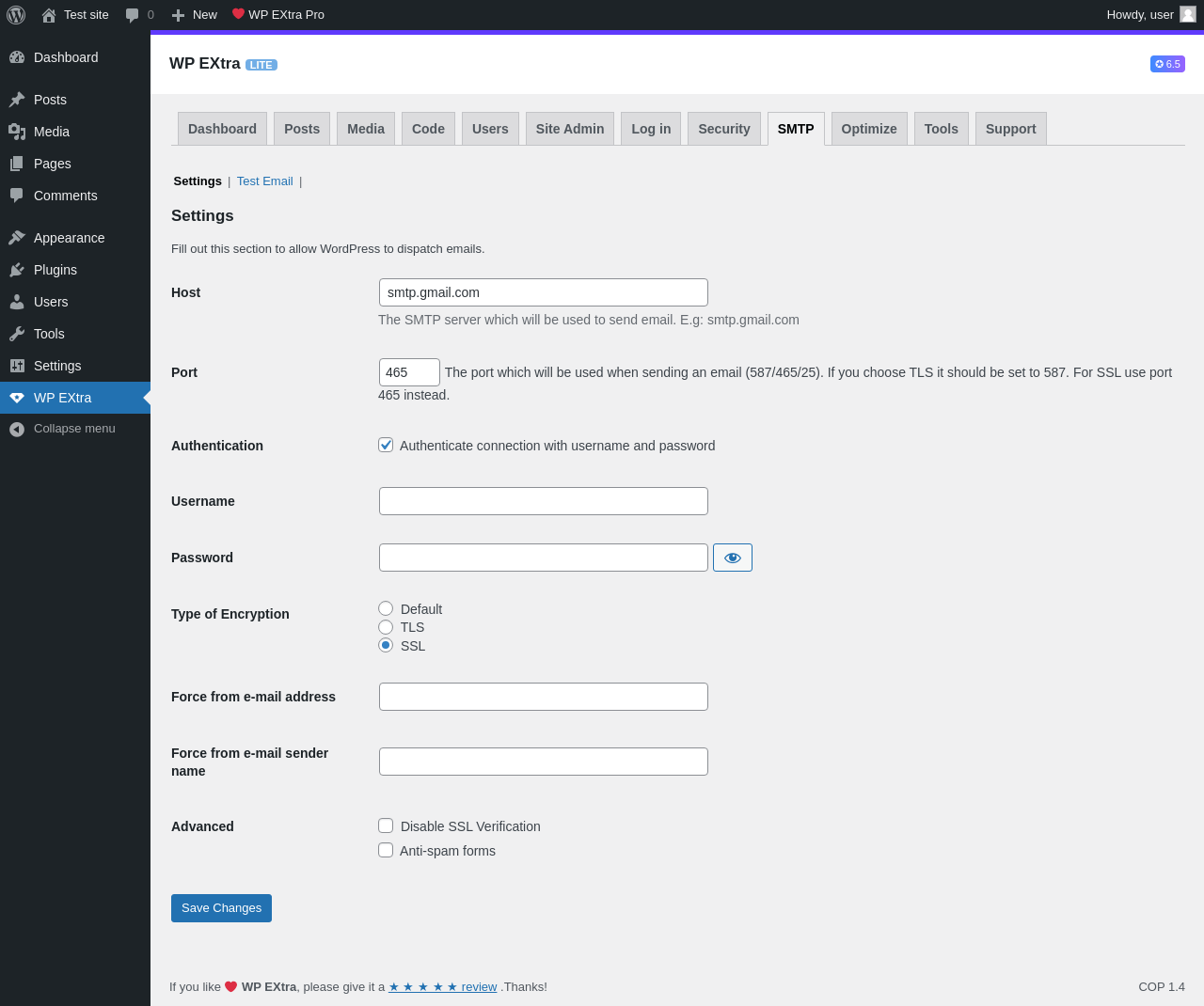Open the Site Admin tab
This screenshot has width=1204, height=1006.
(x=570, y=129)
